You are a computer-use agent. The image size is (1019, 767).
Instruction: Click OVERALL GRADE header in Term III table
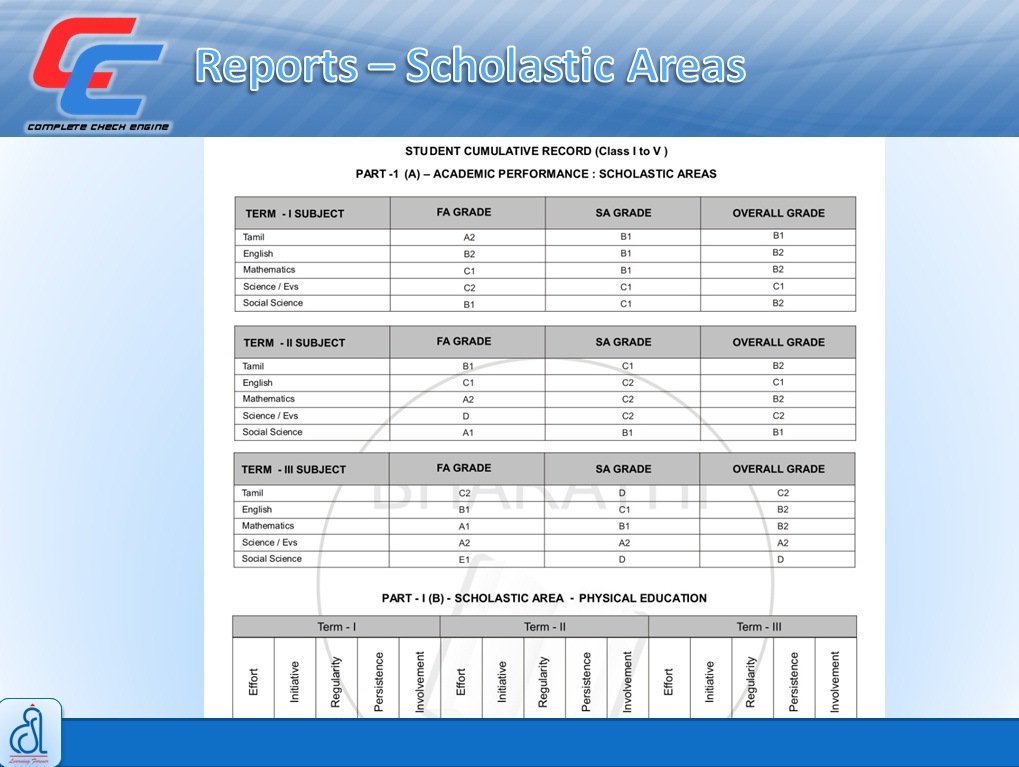[779, 469]
